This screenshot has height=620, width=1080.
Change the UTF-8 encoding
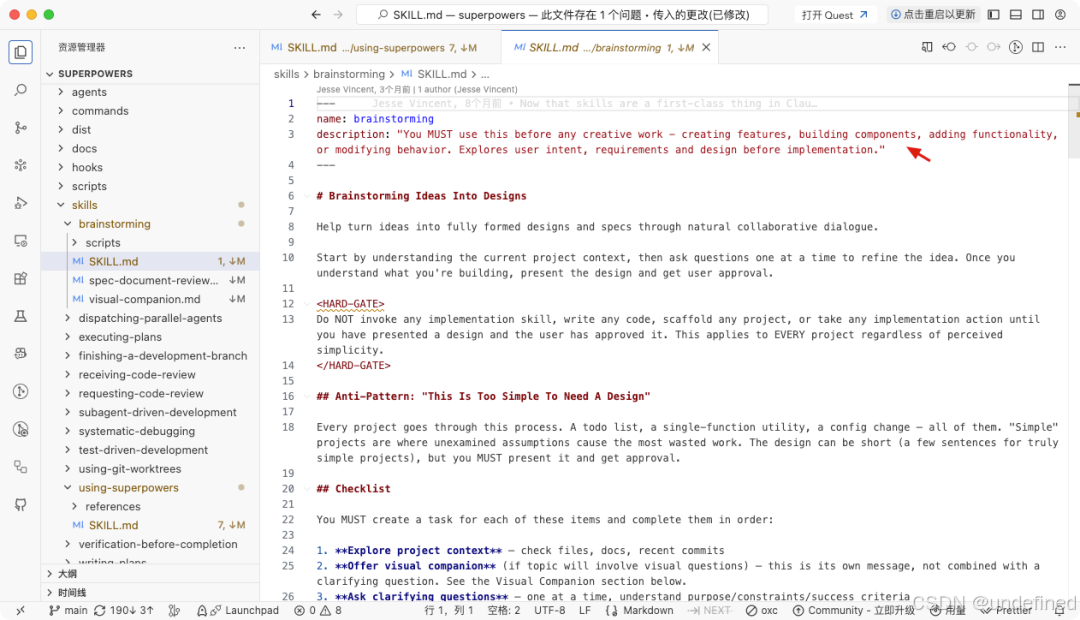tap(549, 610)
